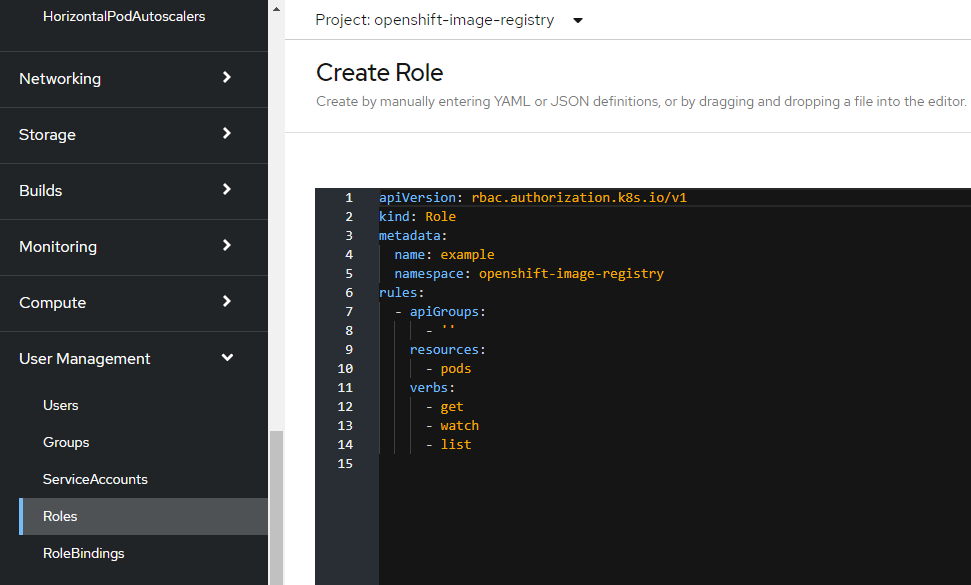Viewport: 971px width, 585px height.
Task: Expand the Networking section chevron
Action: [x=227, y=78]
